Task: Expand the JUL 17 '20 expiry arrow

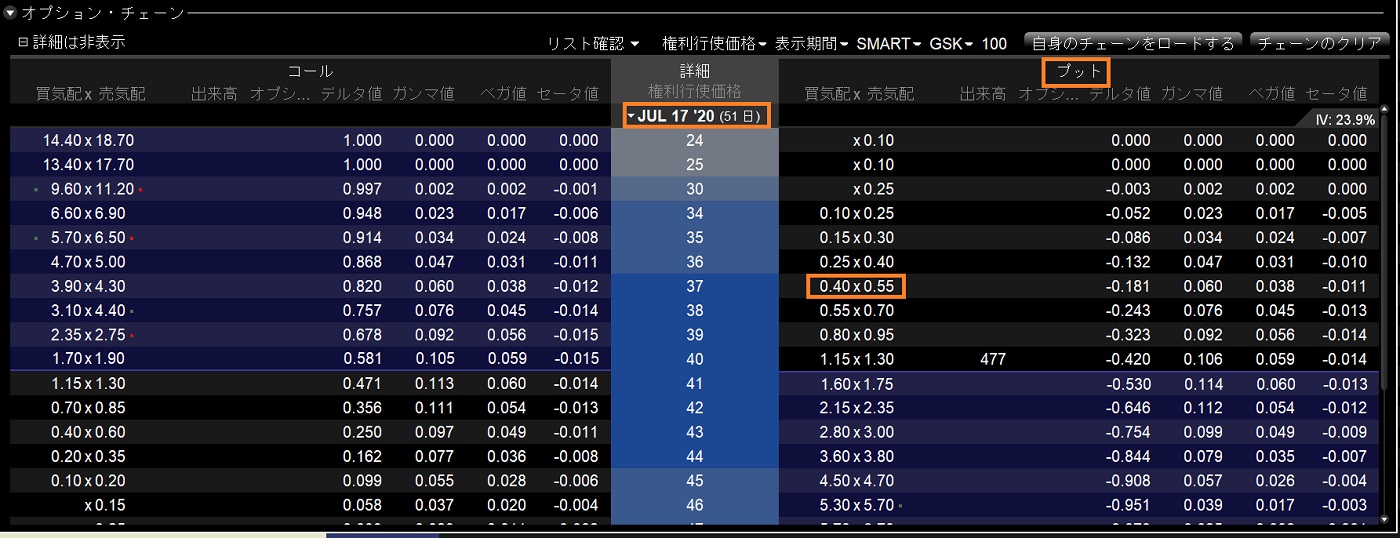Action: (631, 117)
